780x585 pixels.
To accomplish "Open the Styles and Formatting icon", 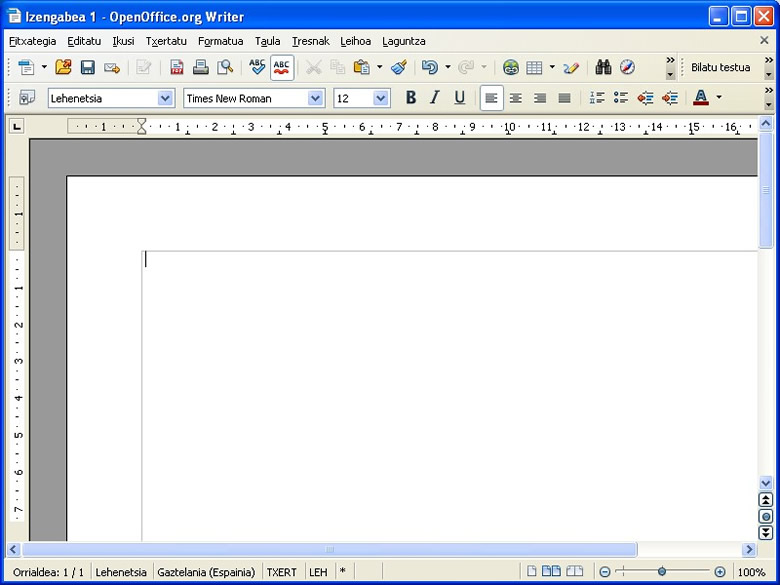I will pos(27,97).
